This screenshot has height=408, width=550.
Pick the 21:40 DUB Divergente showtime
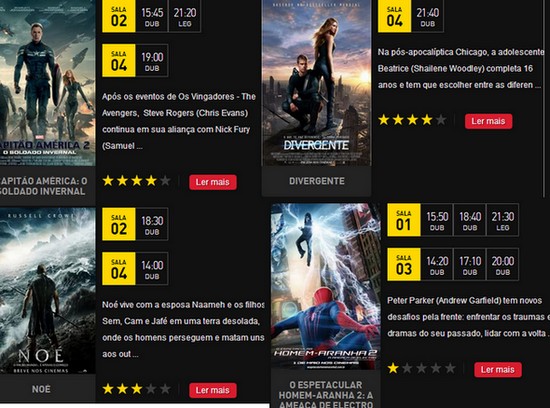click(428, 16)
